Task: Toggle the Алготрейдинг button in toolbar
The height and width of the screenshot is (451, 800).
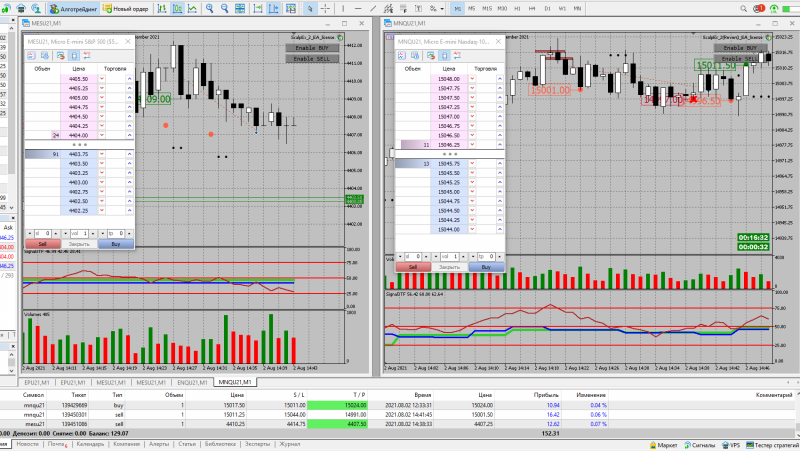Action: [x=73, y=9]
